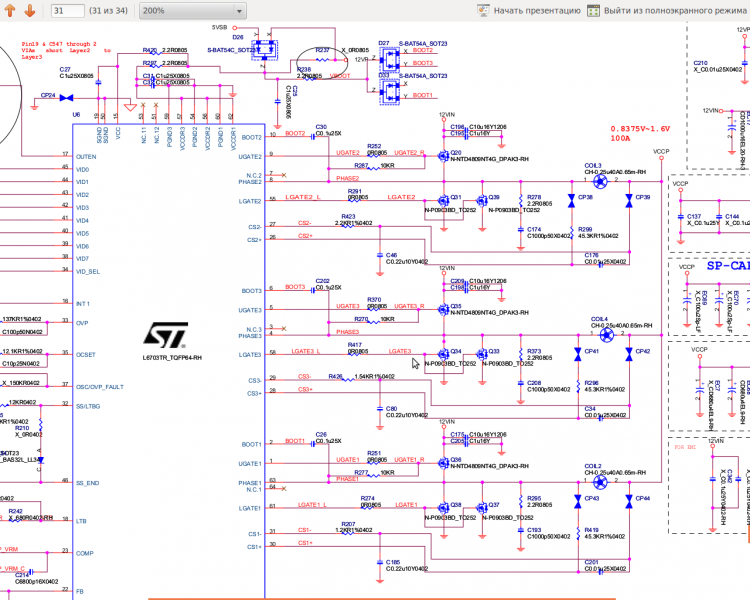
Task: Click the 'CP39' label
Action: [x=642, y=197]
